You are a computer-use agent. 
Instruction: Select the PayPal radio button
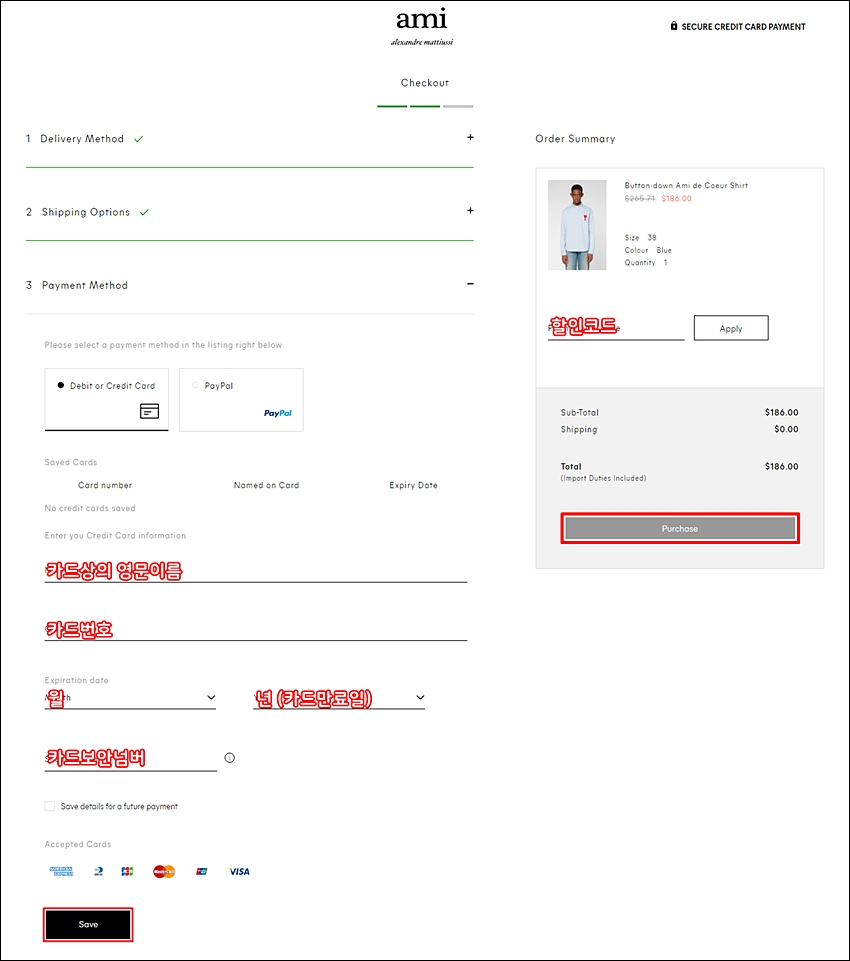coord(195,386)
